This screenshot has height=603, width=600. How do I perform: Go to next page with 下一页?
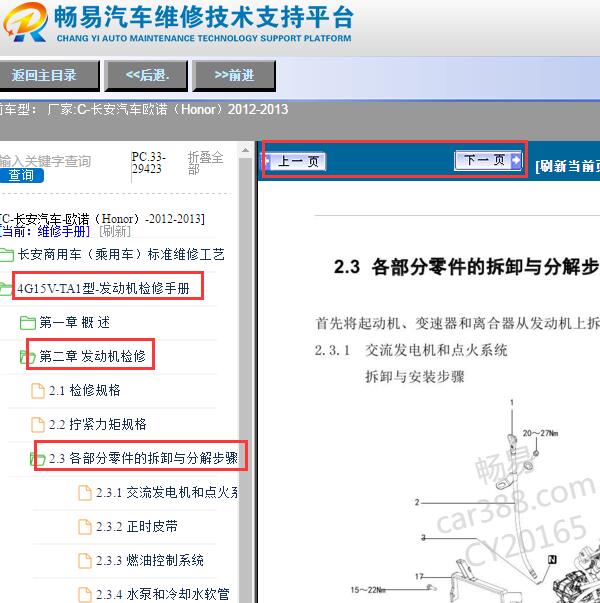point(488,160)
